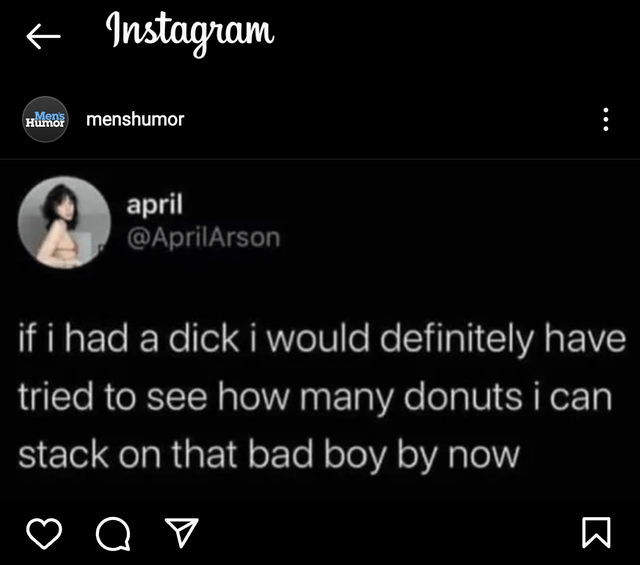Image resolution: width=640 pixels, height=565 pixels.
Task: Click the line "stack on that bad boy by now"
Action: (x=269, y=455)
